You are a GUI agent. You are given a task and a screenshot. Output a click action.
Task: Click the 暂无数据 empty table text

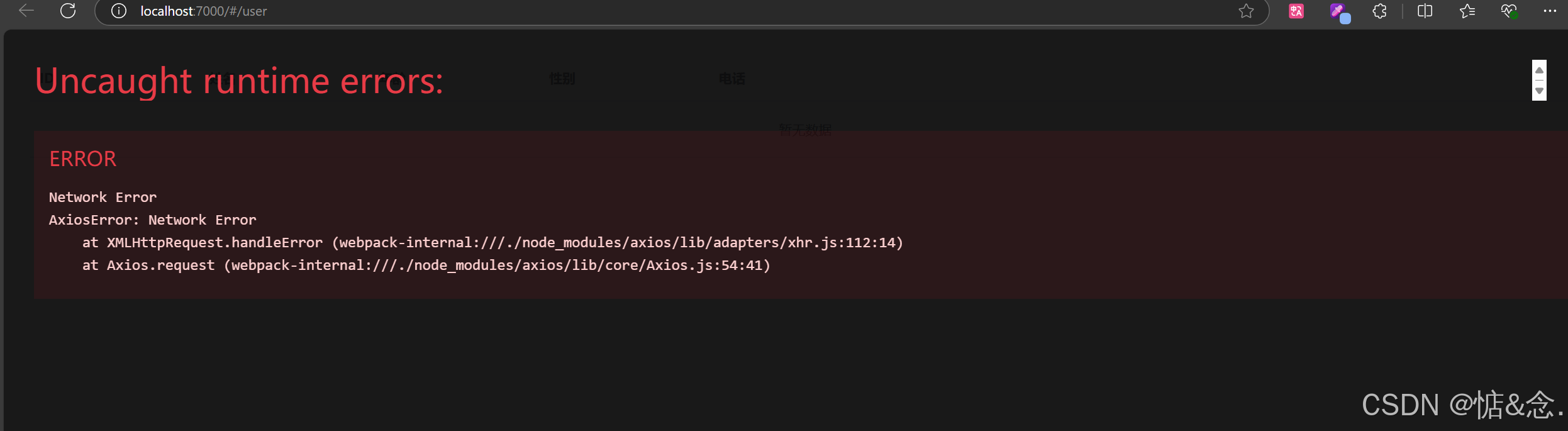[805, 130]
